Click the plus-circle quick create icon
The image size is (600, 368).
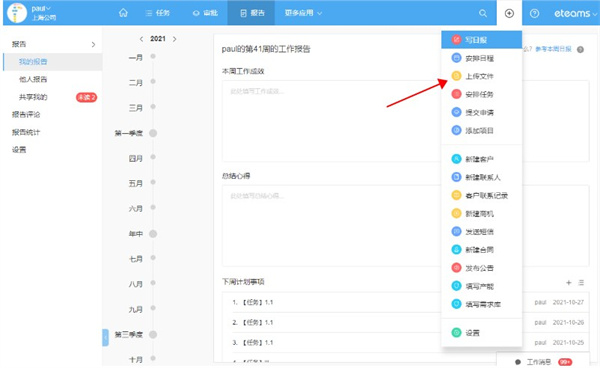coord(509,13)
